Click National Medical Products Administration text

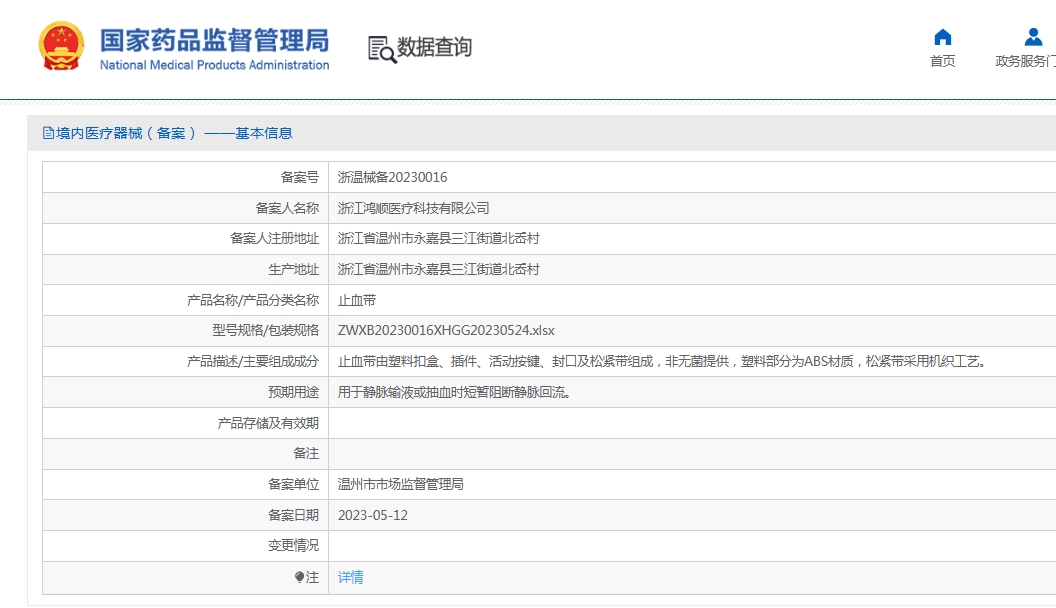pyautogui.click(x=215, y=65)
